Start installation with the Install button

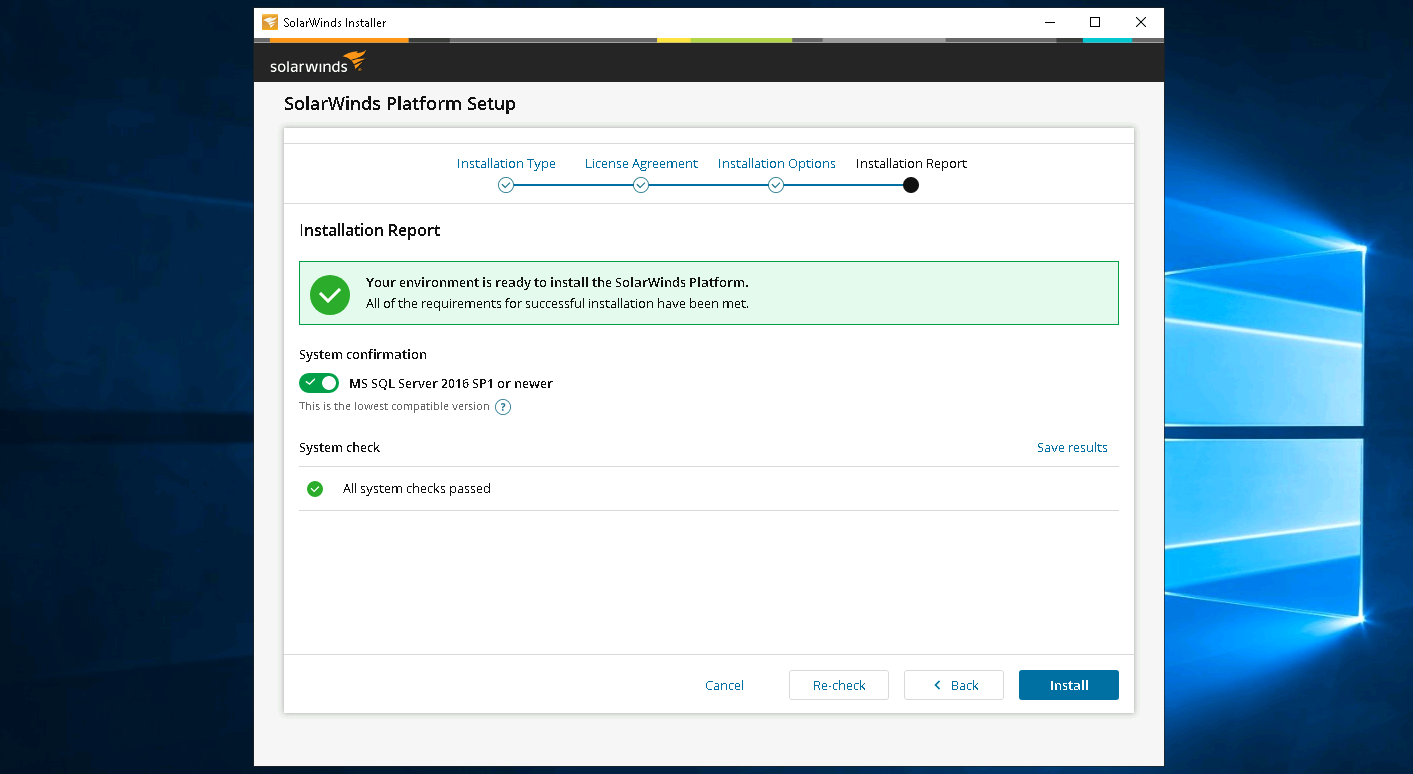[1068, 685]
